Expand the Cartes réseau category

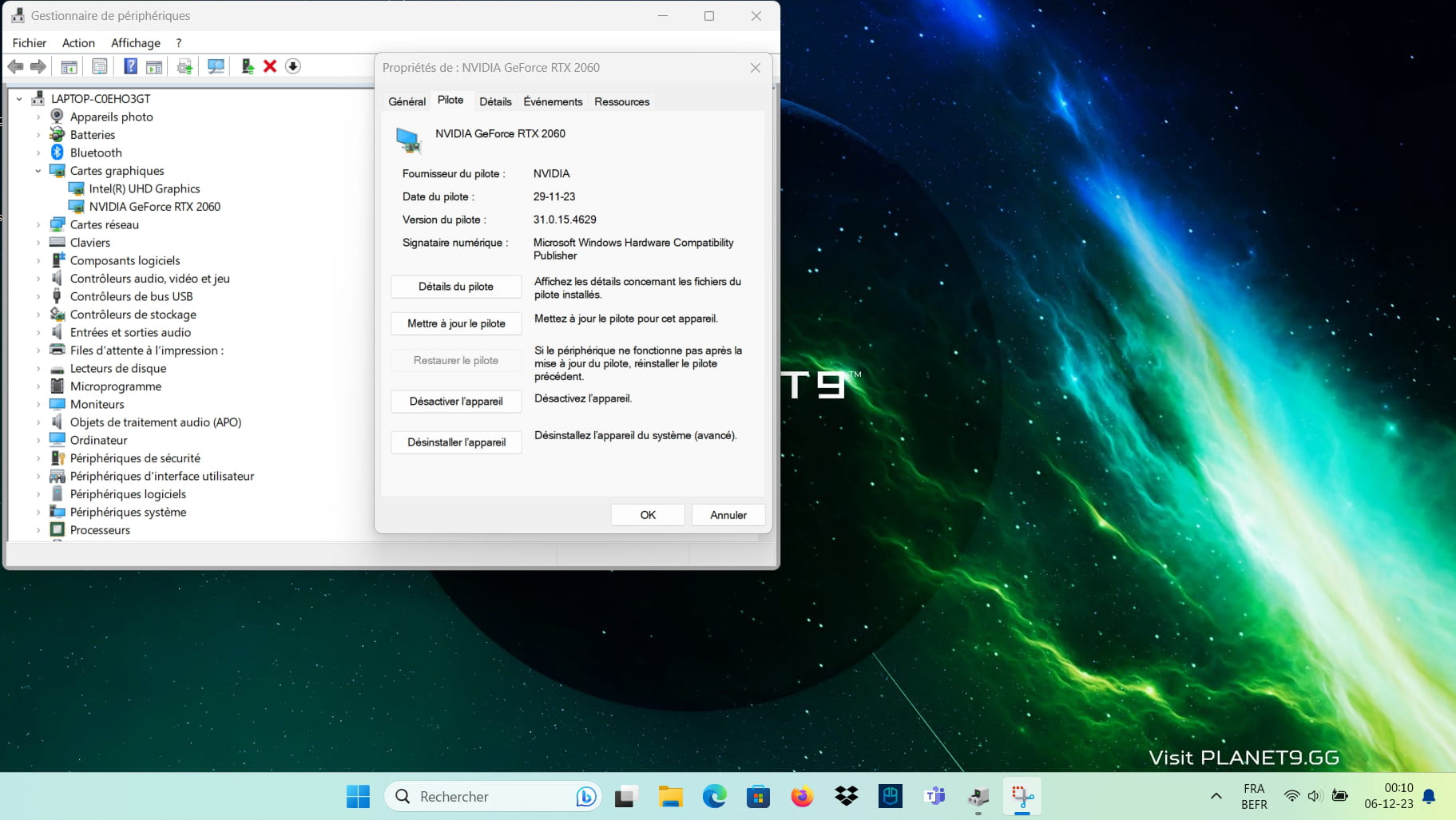tap(38, 224)
